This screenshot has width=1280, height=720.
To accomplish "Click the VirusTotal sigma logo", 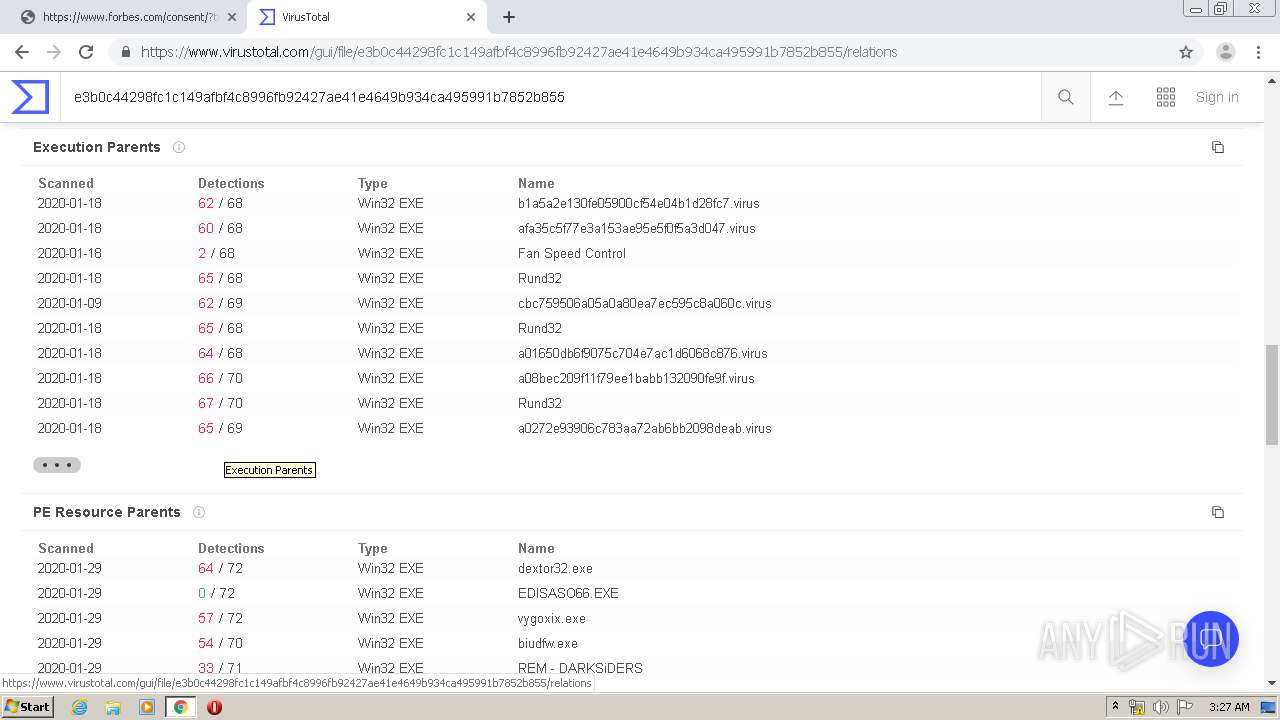I will point(30,97).
